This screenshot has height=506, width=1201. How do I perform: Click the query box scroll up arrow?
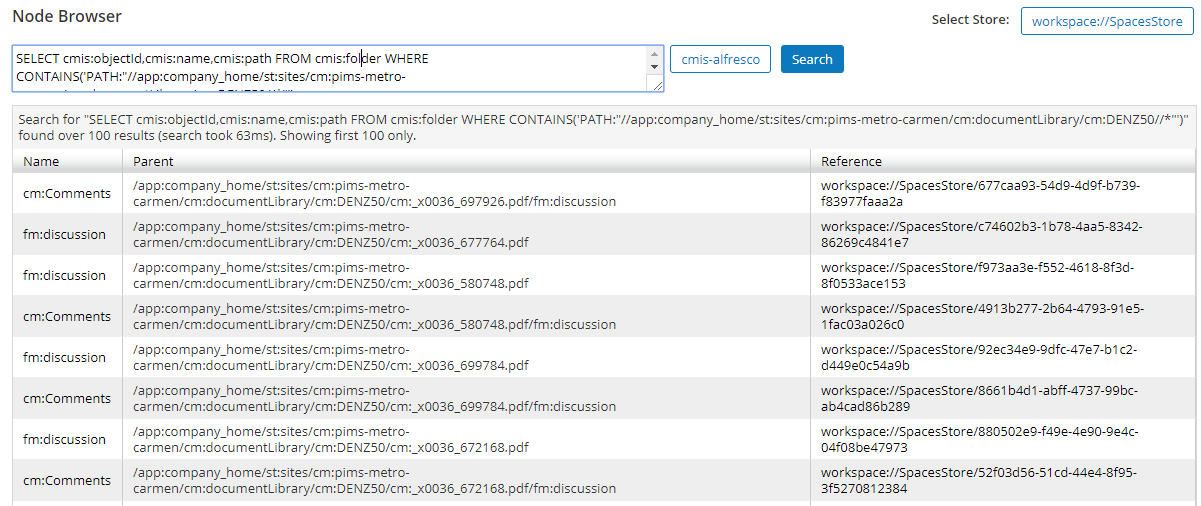pyautogui.click(x=656, y=53)
